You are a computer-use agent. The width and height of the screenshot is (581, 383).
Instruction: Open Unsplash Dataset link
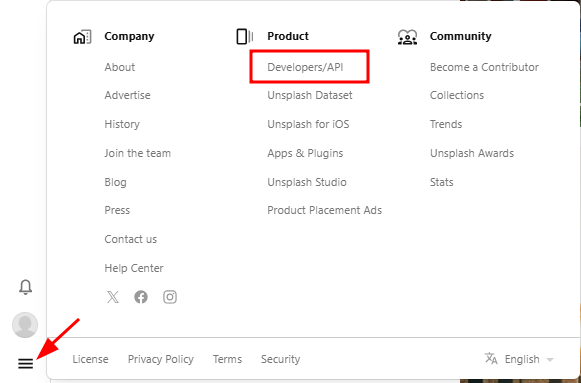pyautogui.click(x=310, y=95)
